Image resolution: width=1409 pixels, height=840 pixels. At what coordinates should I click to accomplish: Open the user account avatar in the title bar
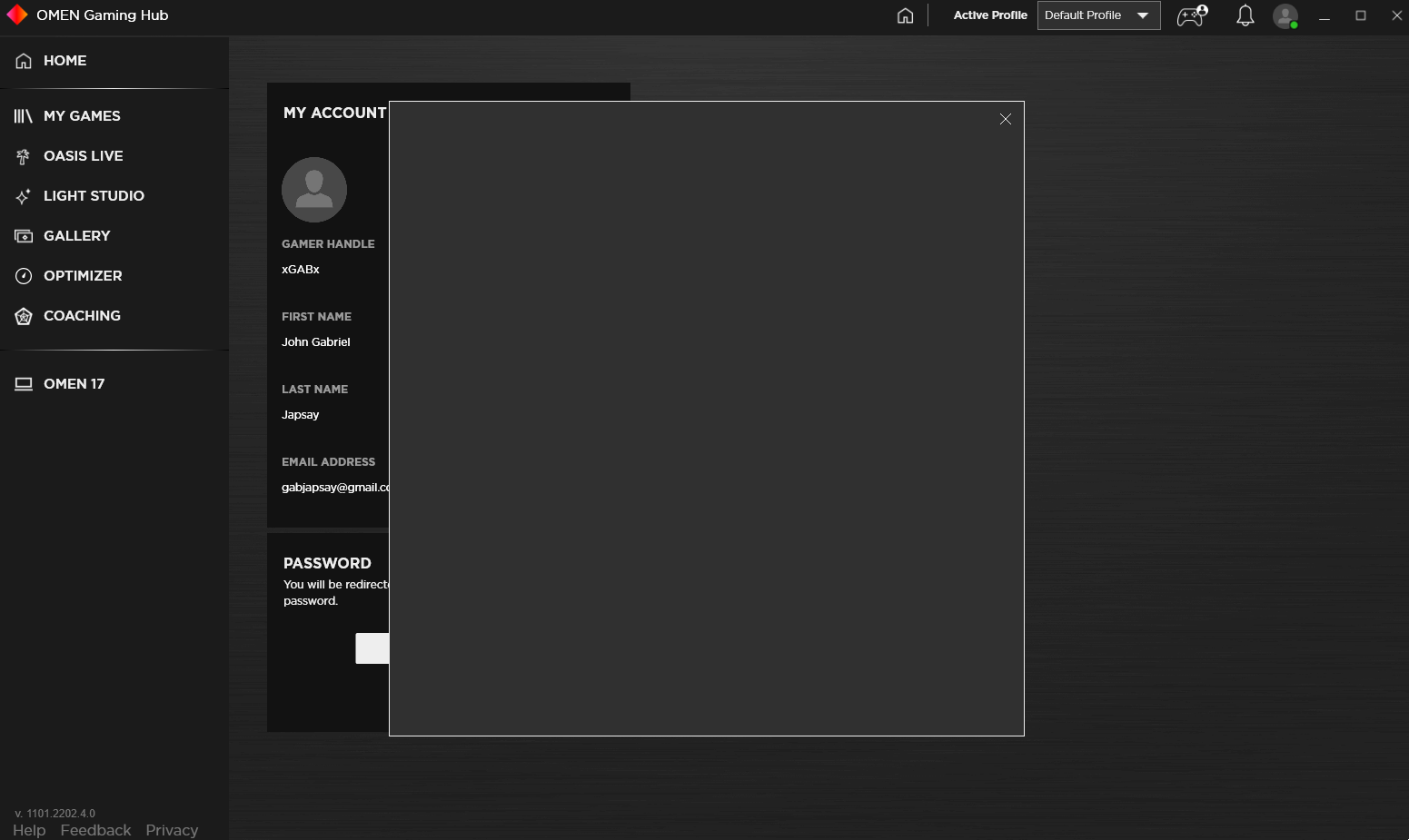[x=1285, y=15]
